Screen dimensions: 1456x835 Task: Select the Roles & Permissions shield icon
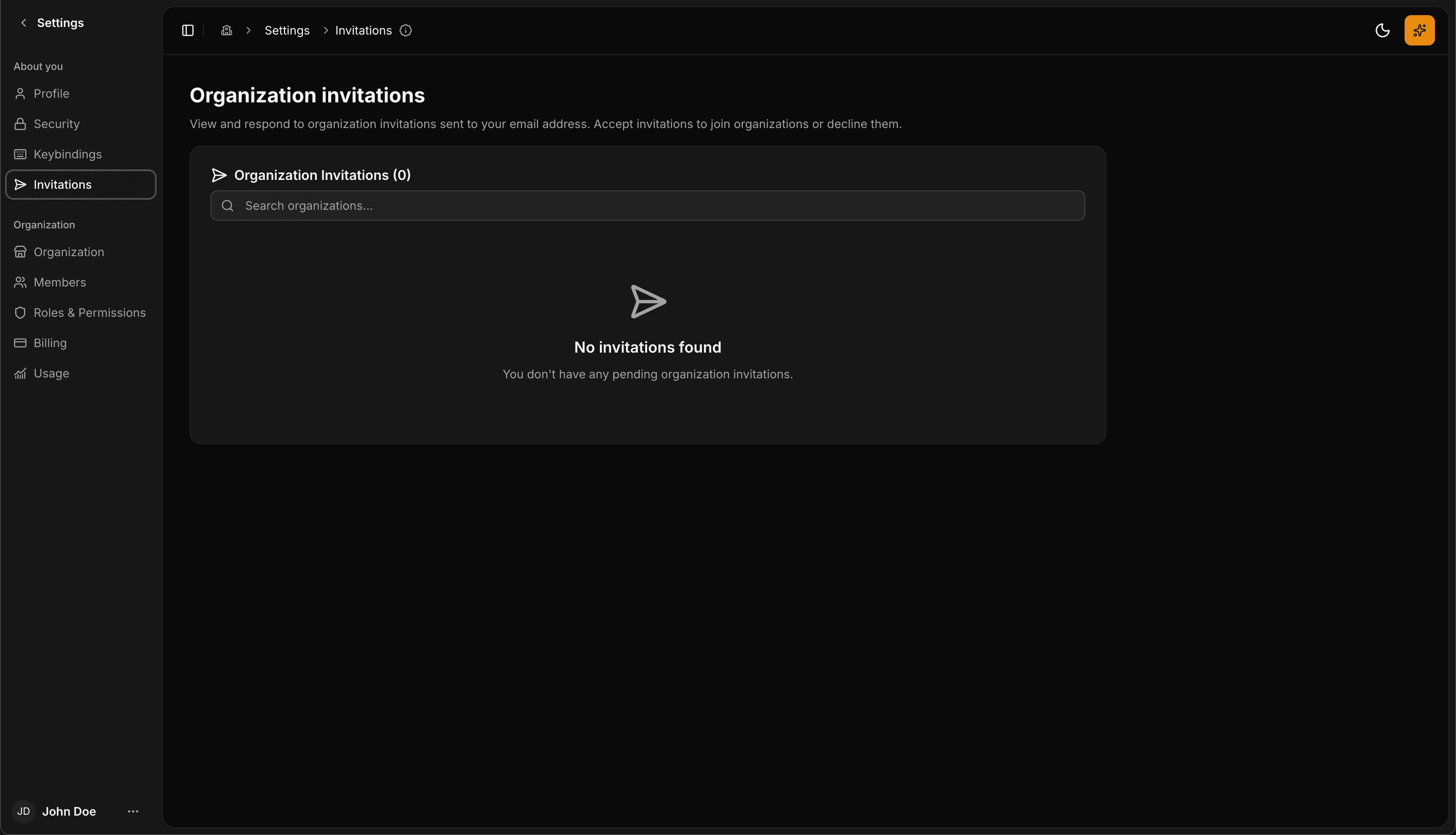point(20,313)
